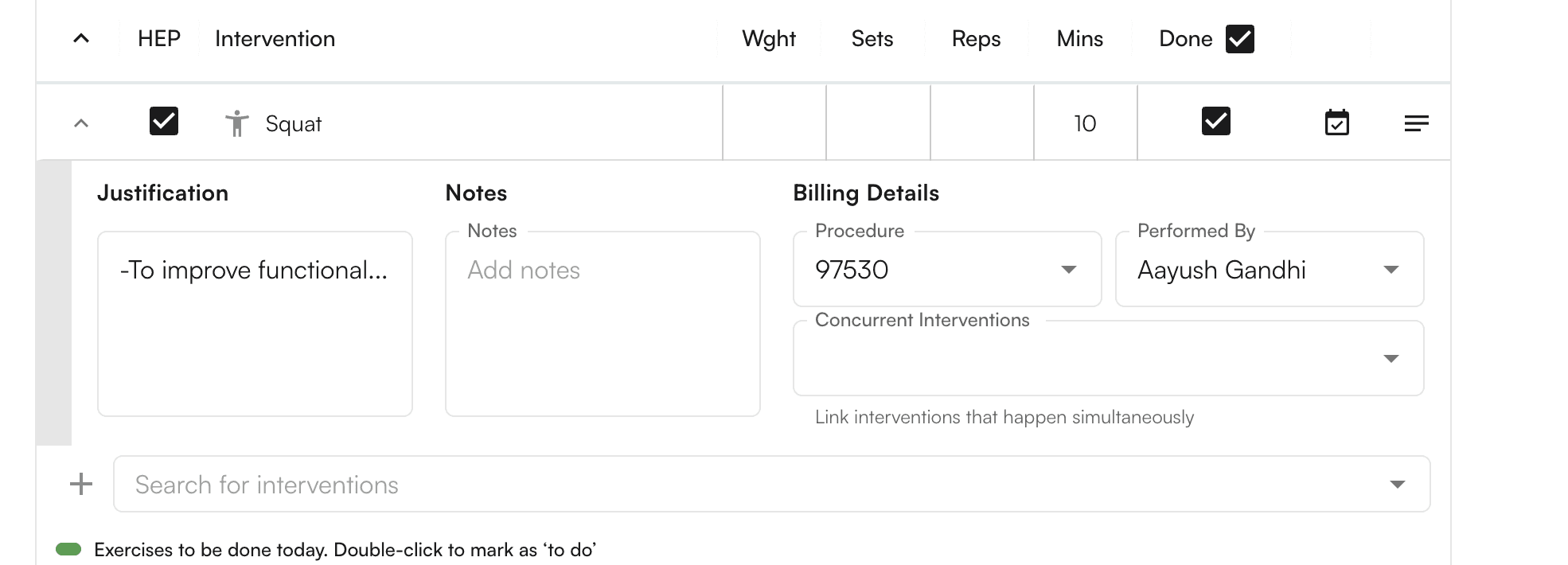Screen dimensions: 1568x565
Task: Toggle the HEP checkbox for Squat
Action: pyautogui.click(x=164, y=121)
